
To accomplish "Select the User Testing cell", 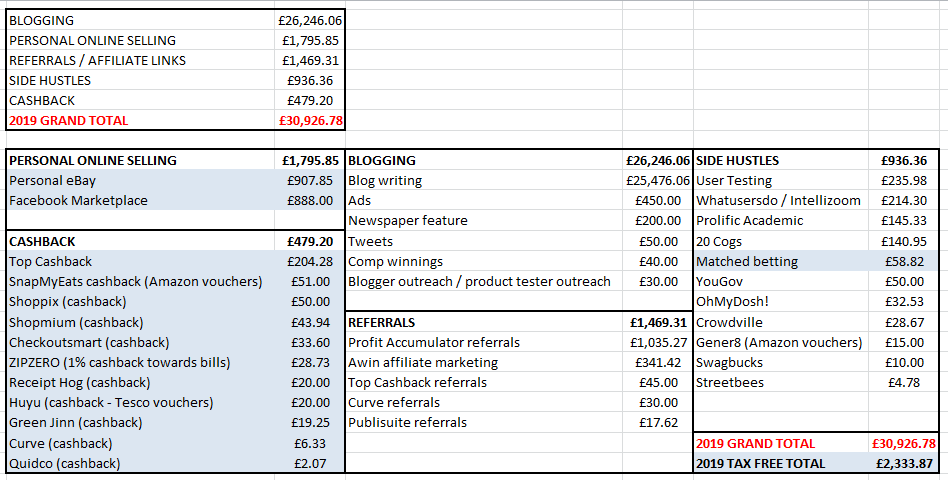I will 781,180.
